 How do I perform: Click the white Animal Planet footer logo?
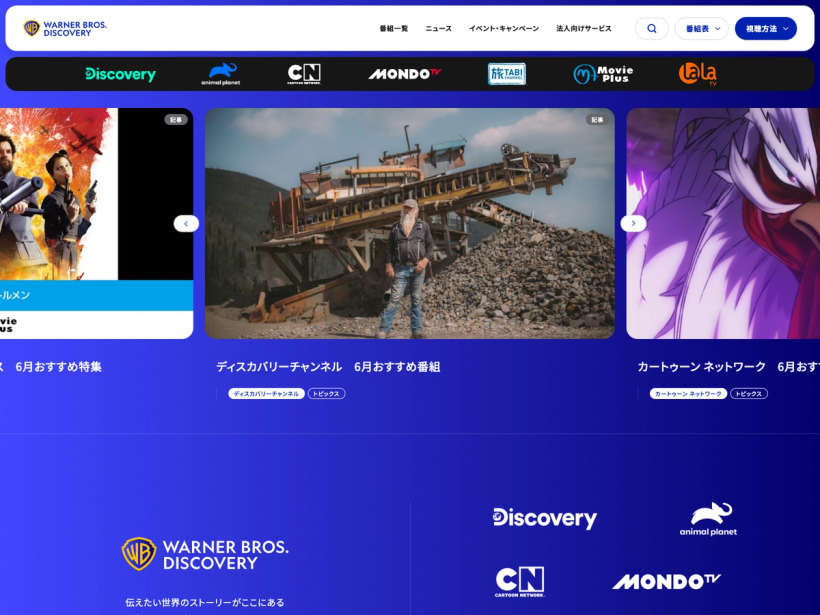tap(708, 519)
